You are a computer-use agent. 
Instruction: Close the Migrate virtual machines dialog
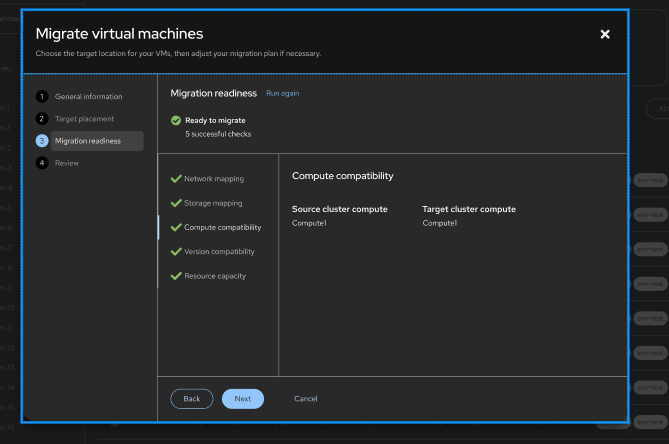pyautogui.click(x=604, y=34)
